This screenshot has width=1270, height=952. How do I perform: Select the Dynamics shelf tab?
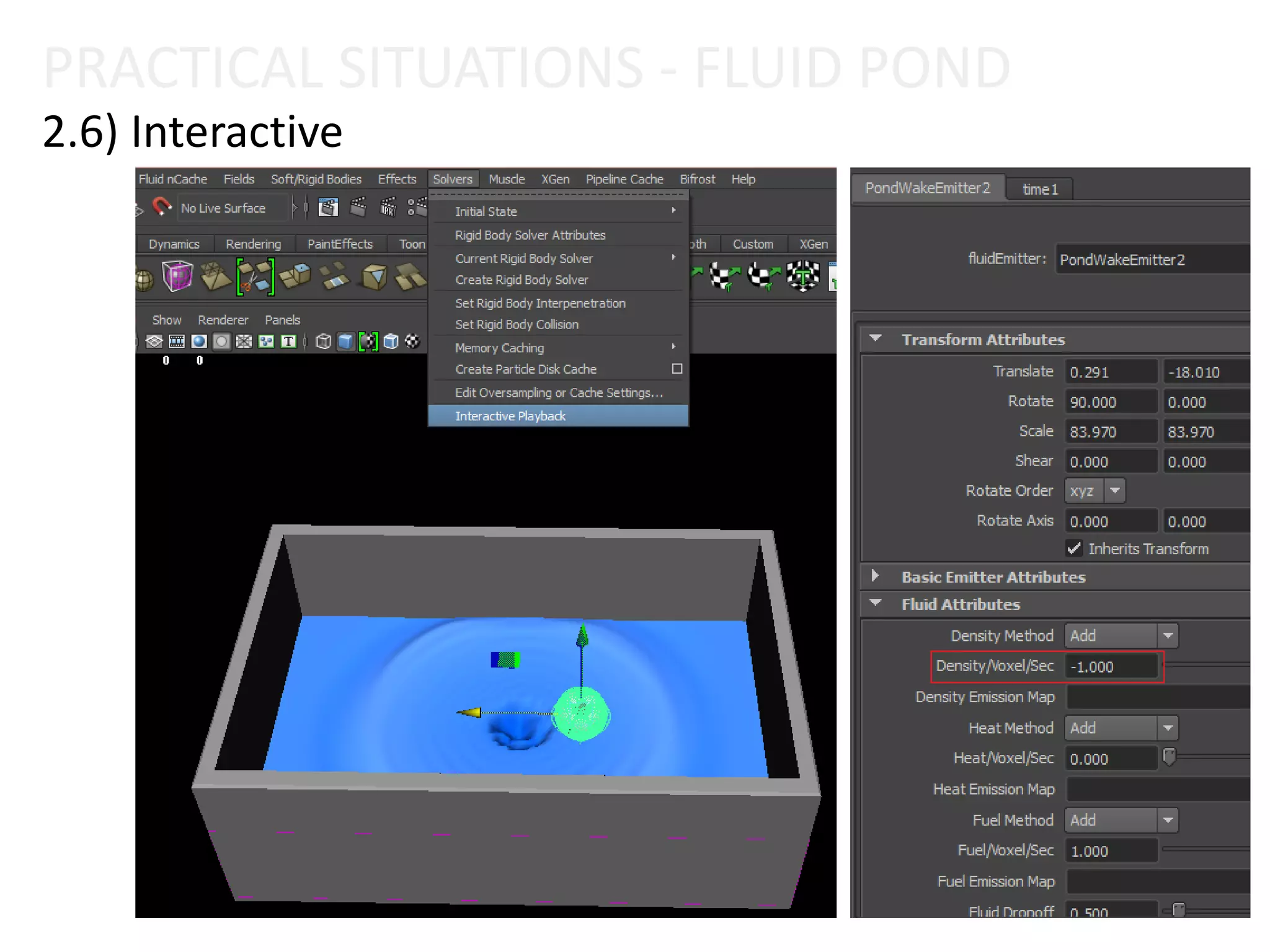174,244
